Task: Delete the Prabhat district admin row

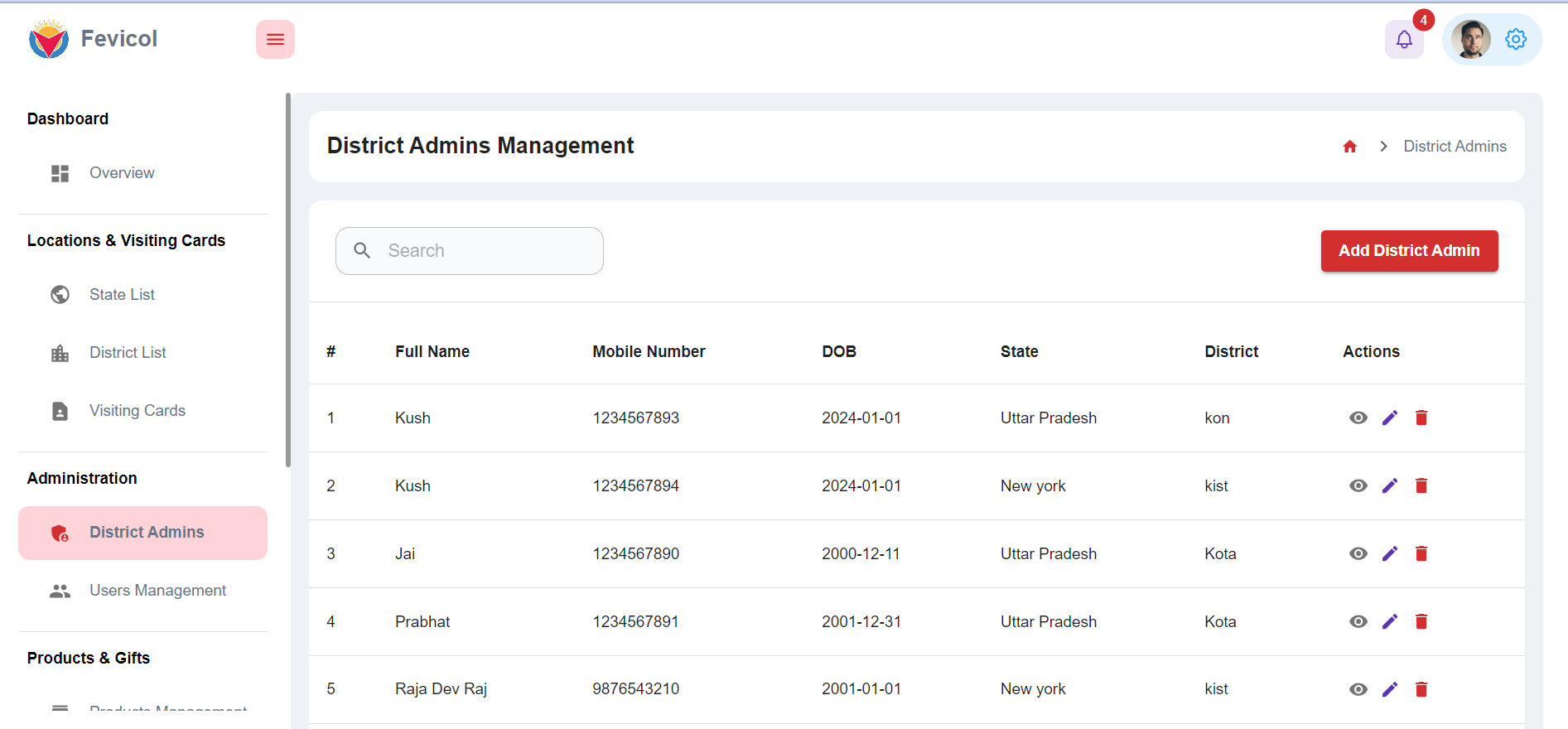Action: click(1421, 622)
